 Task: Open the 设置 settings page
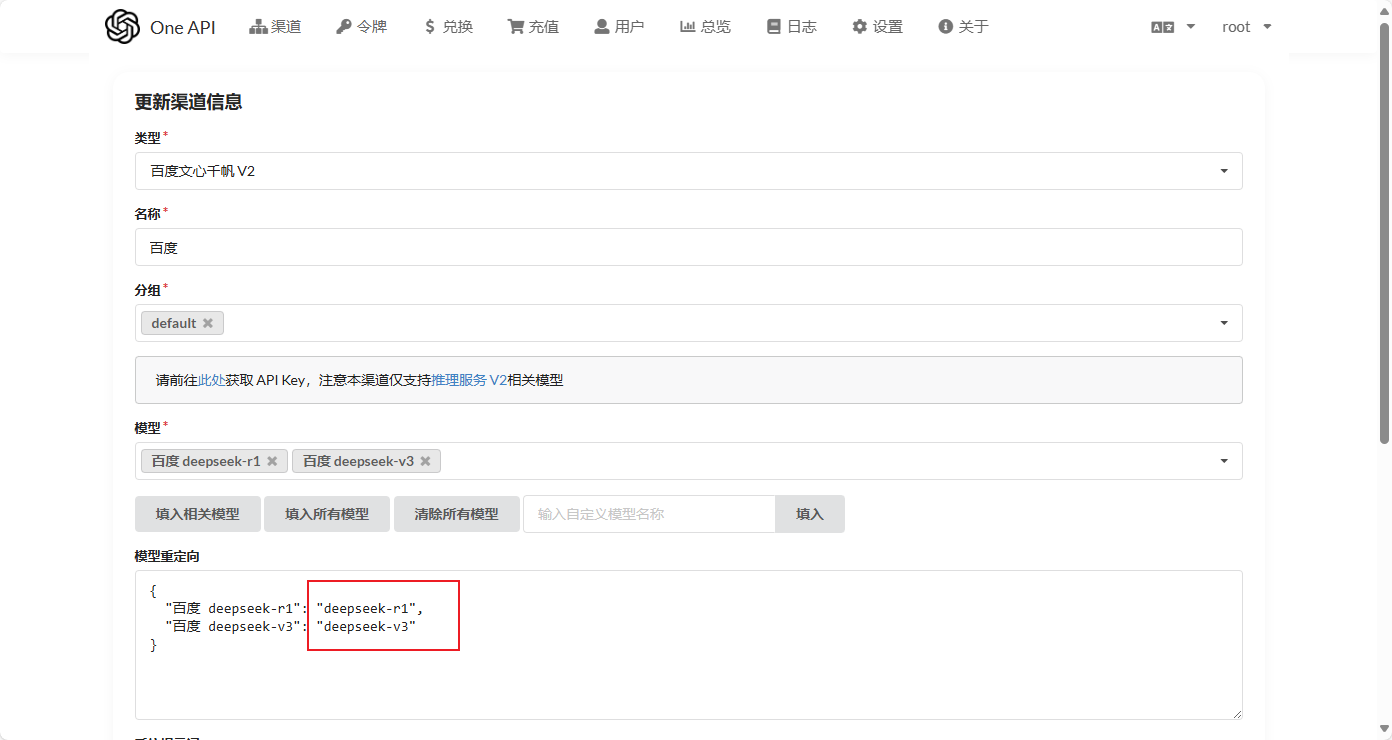point(877,27)
